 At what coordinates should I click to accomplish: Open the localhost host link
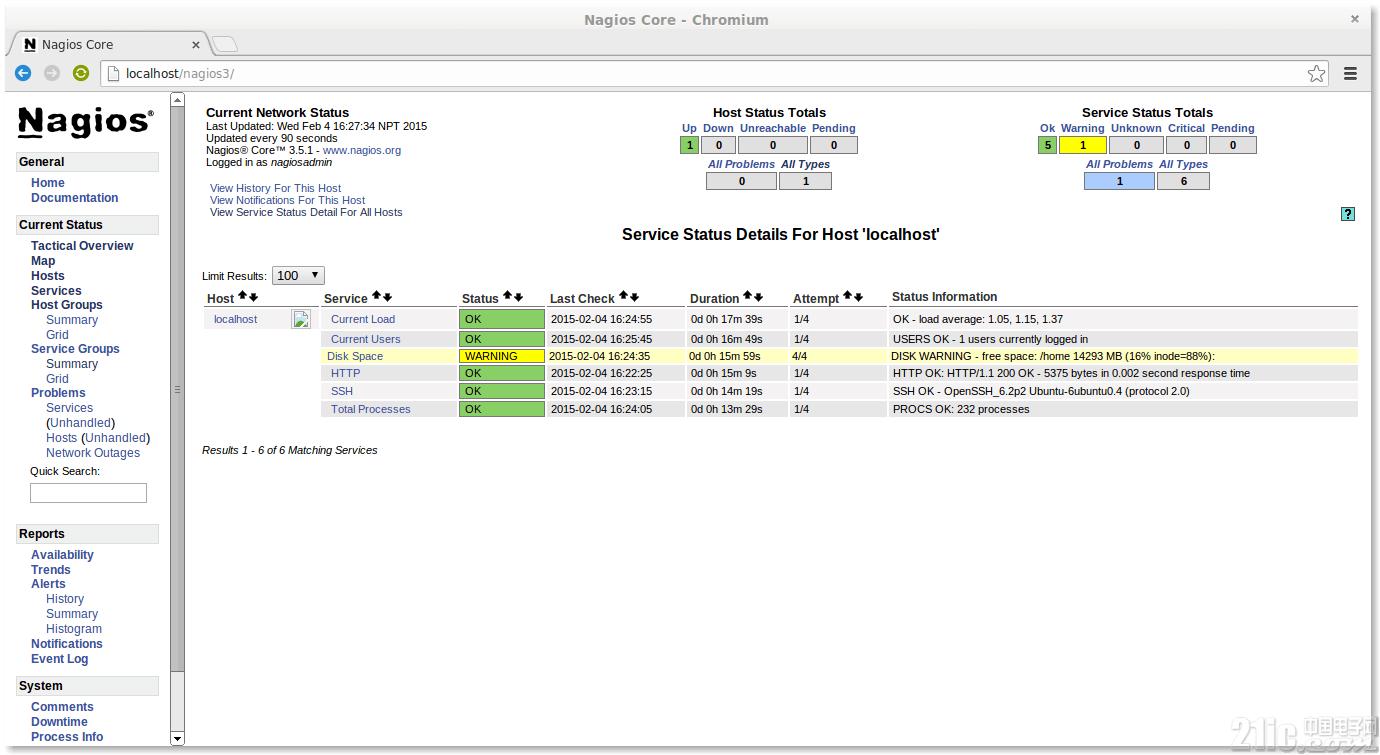point(235,319)
